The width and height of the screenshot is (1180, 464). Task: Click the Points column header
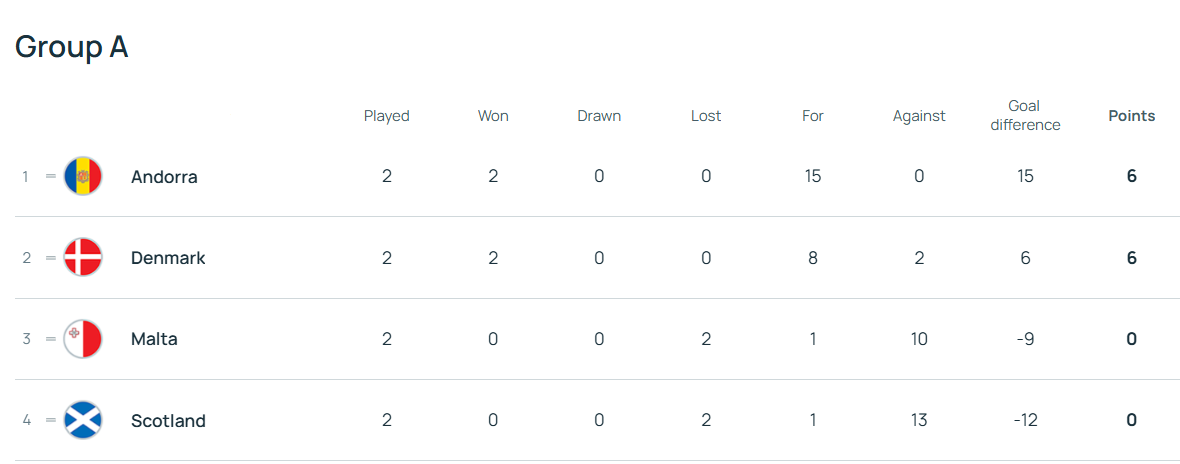(x=1131, y=116)
